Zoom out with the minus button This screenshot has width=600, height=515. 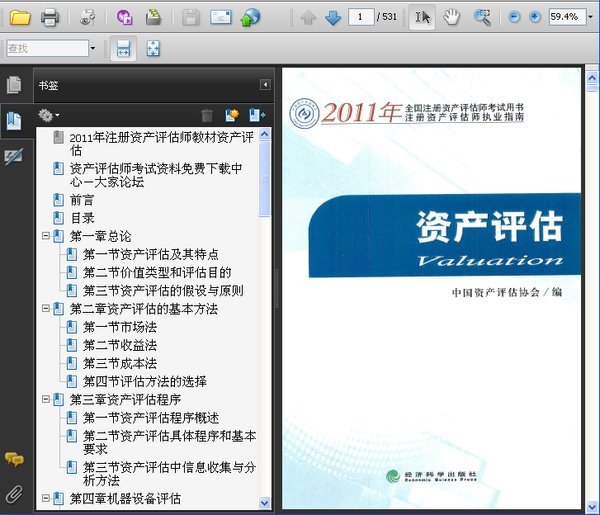point(514,17)
